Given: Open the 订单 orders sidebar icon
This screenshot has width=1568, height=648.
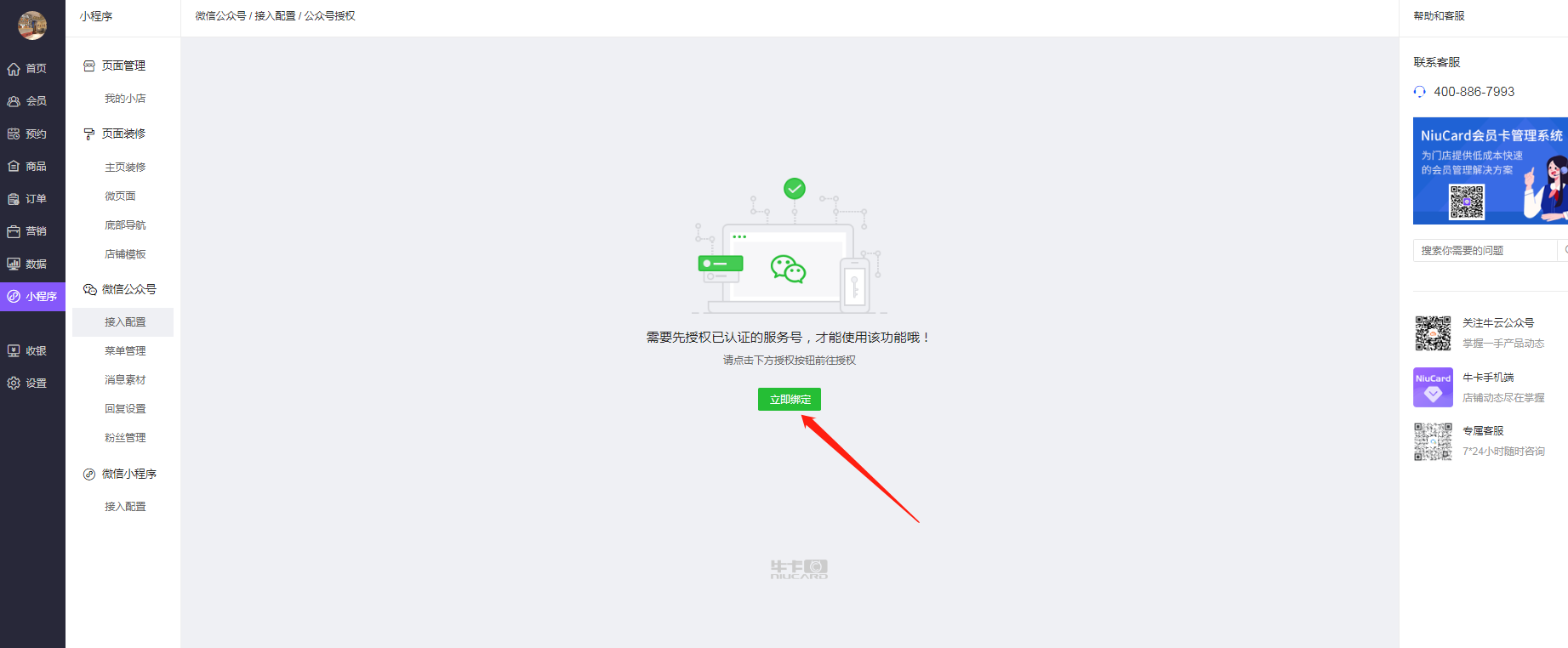Looking at the screenshot, I should click(x=14, y=199).
